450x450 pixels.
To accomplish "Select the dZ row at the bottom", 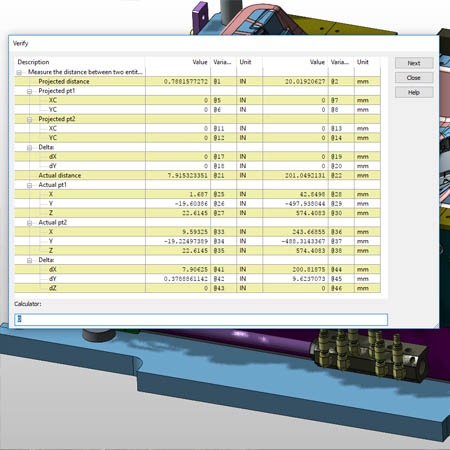I will (197, 288).
